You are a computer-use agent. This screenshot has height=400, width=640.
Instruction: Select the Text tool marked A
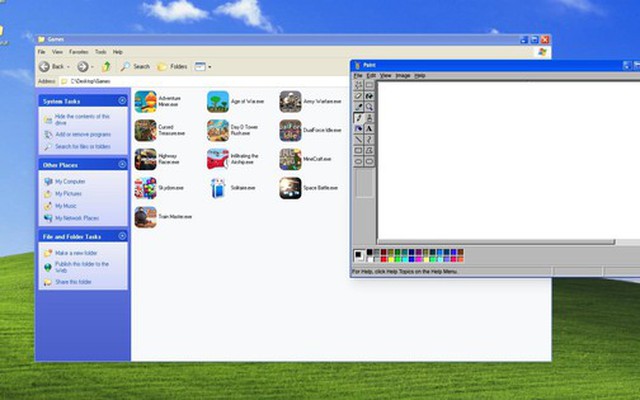pyautogui.click(x=369, y=129)
